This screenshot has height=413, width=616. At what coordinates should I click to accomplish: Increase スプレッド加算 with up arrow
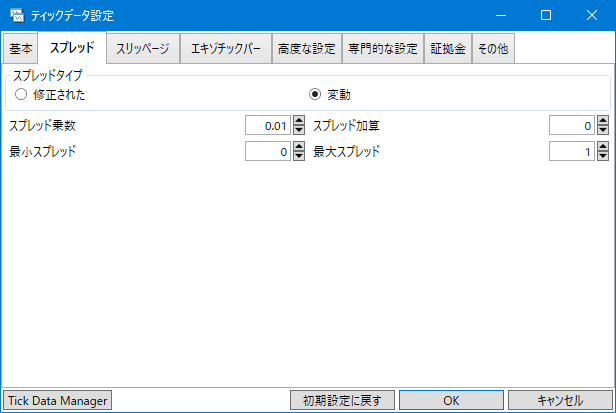pos(603,120)
